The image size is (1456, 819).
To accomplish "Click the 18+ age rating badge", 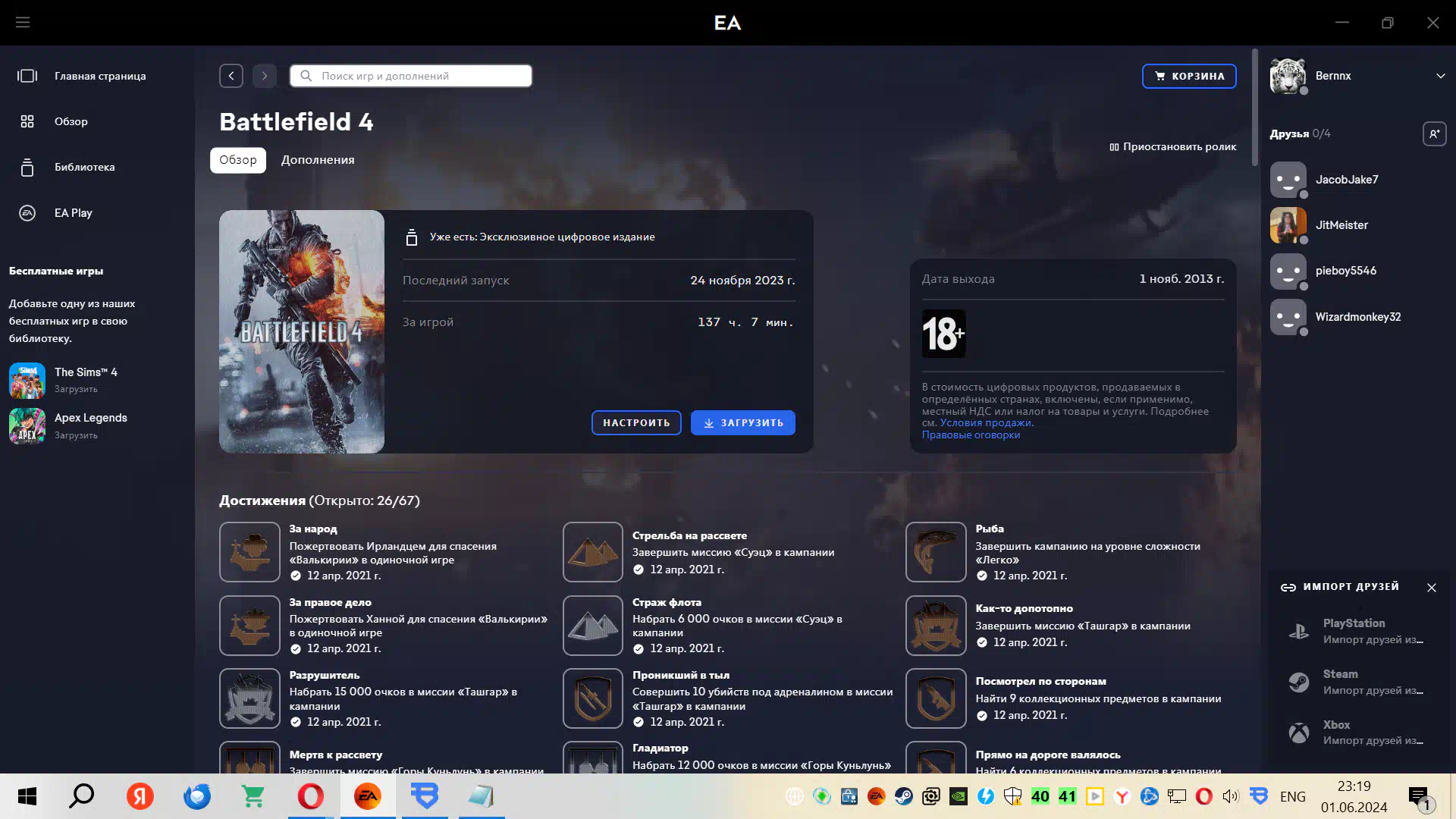I will (x=943, y=333).
